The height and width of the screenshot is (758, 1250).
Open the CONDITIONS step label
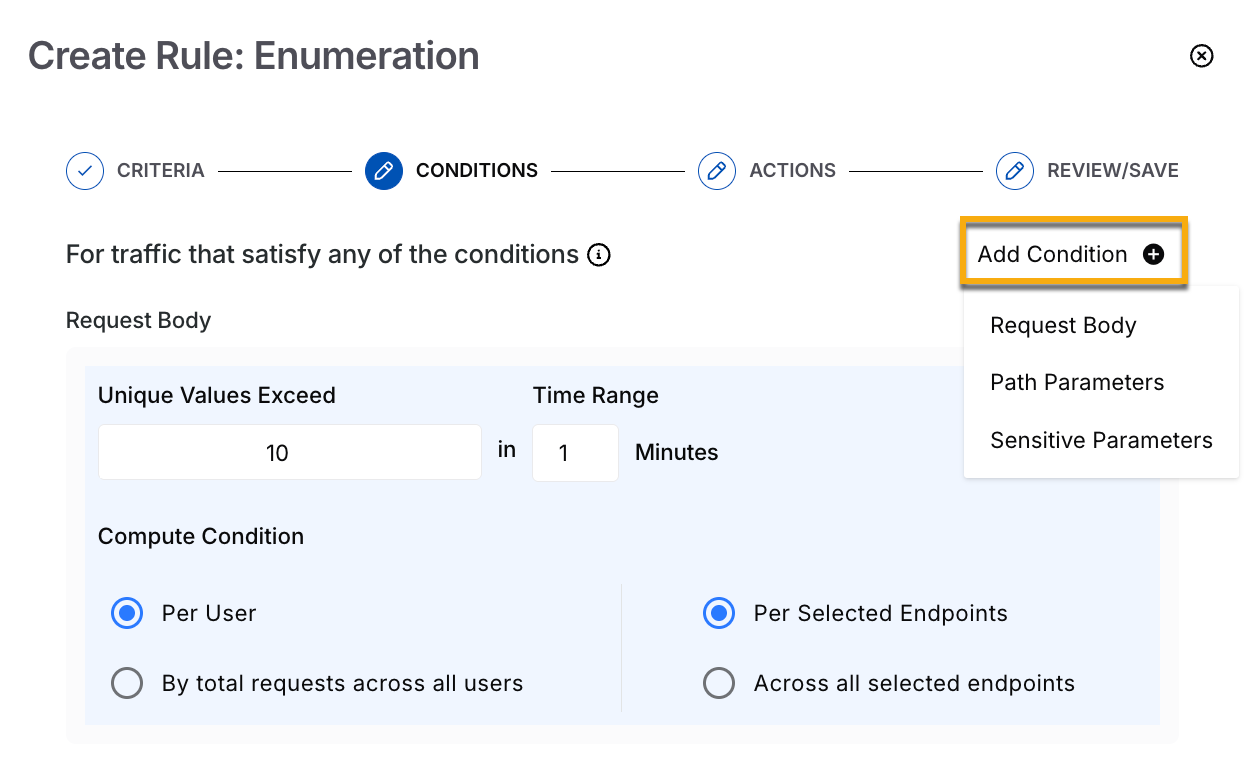click(x=477, y=171)
